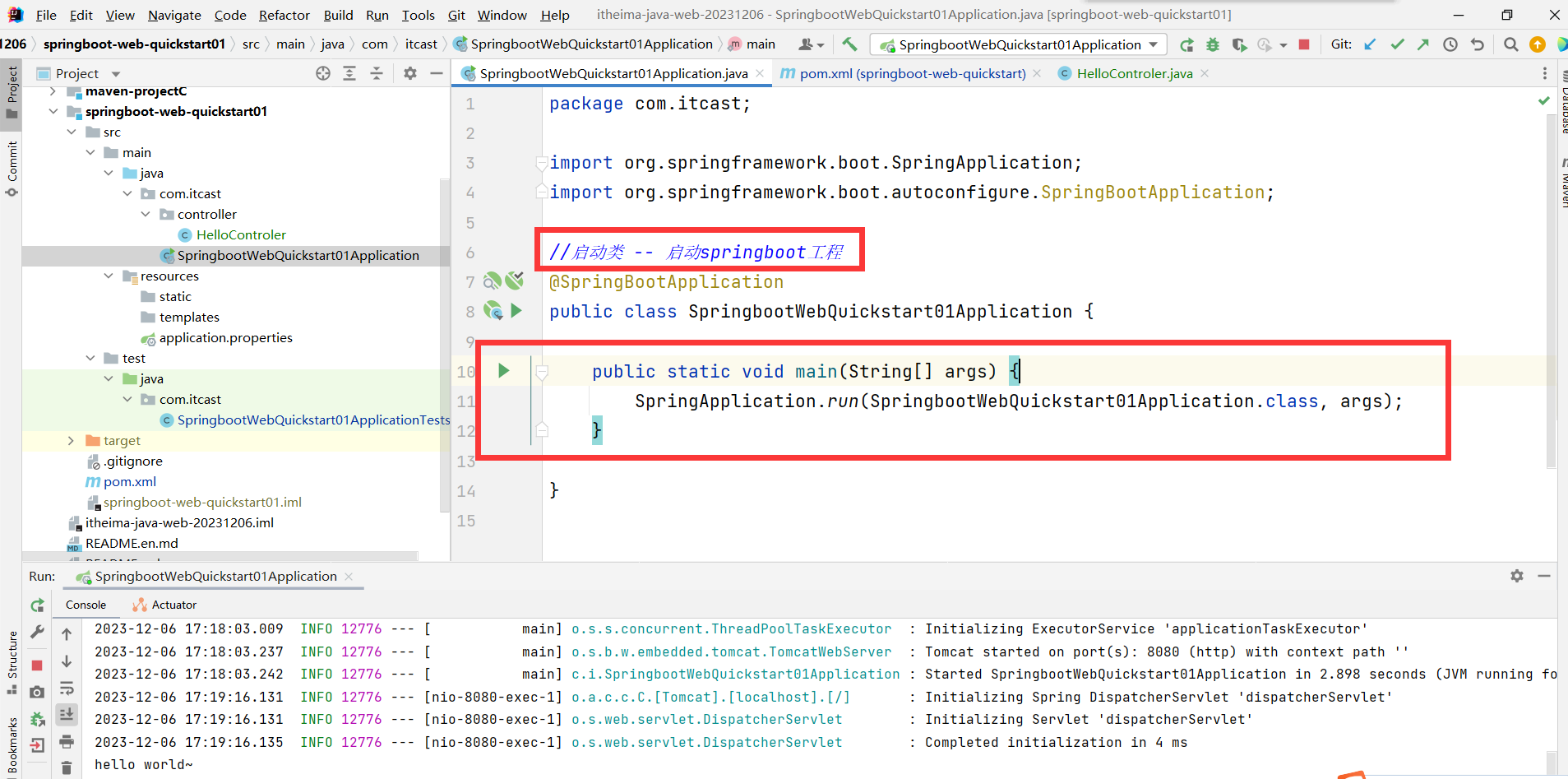Expand the target folder
Image resolution: width=1568 pixels, height=779 pixels.
point(72,440)
